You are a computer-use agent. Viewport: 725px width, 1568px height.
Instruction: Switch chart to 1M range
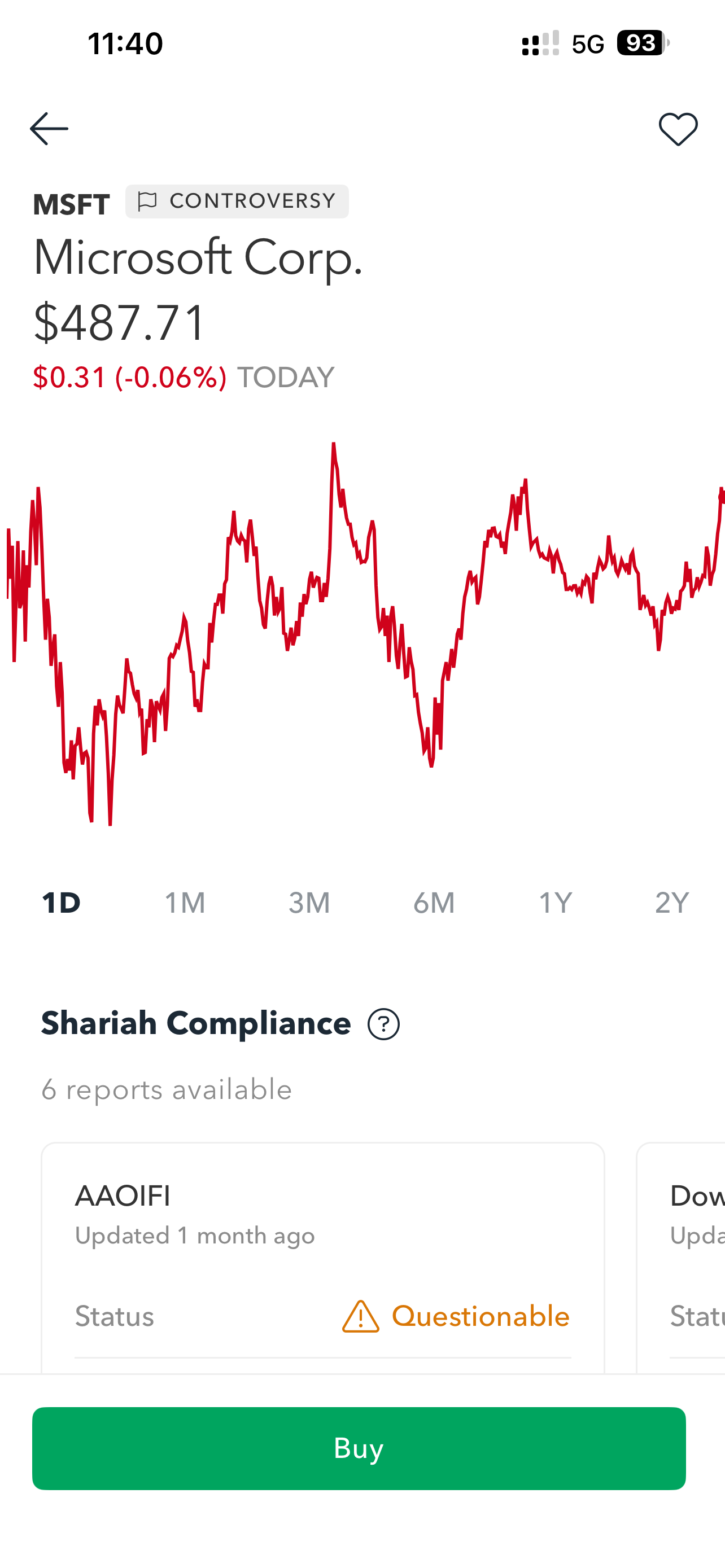185,903
